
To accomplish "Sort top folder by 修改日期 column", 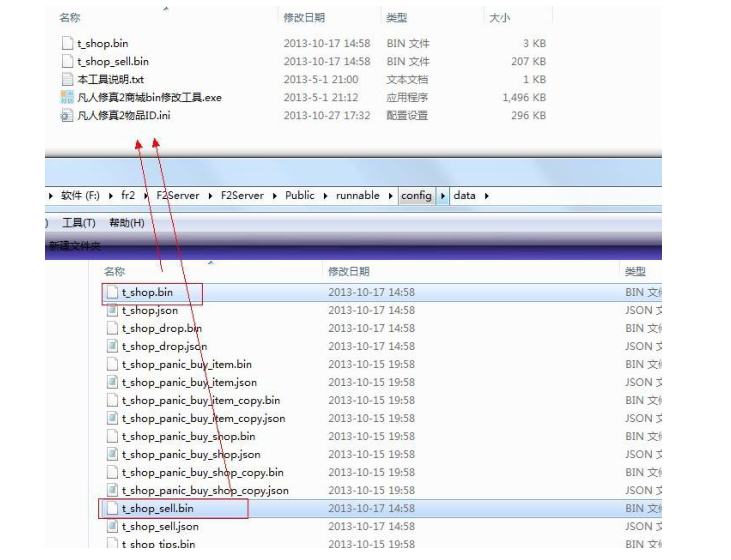I will [x=304, y=18].
